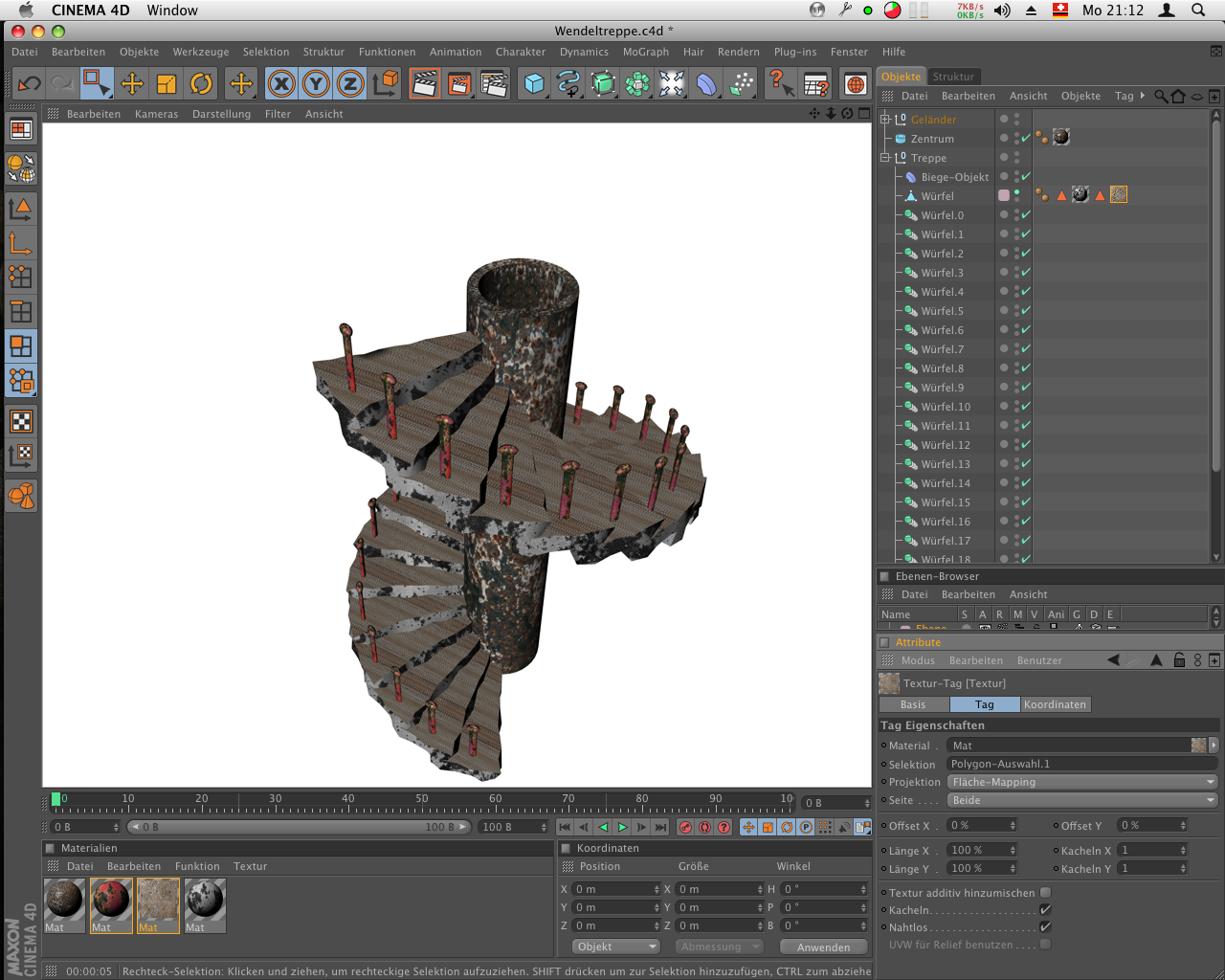Open the Projektion dropdown
1225x980 pixels.
coord(1081,782)
